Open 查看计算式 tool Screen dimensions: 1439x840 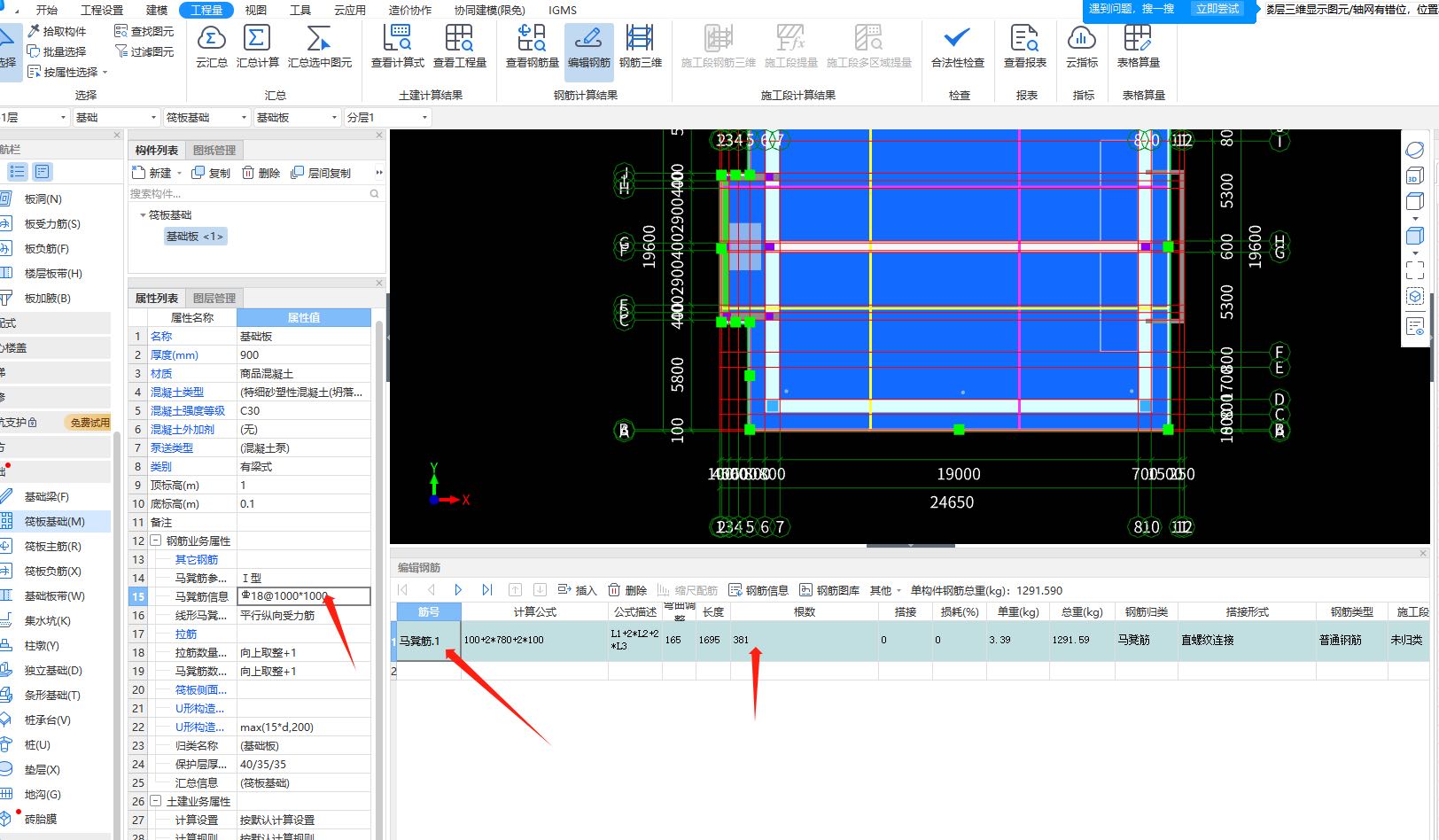(397, 46)
